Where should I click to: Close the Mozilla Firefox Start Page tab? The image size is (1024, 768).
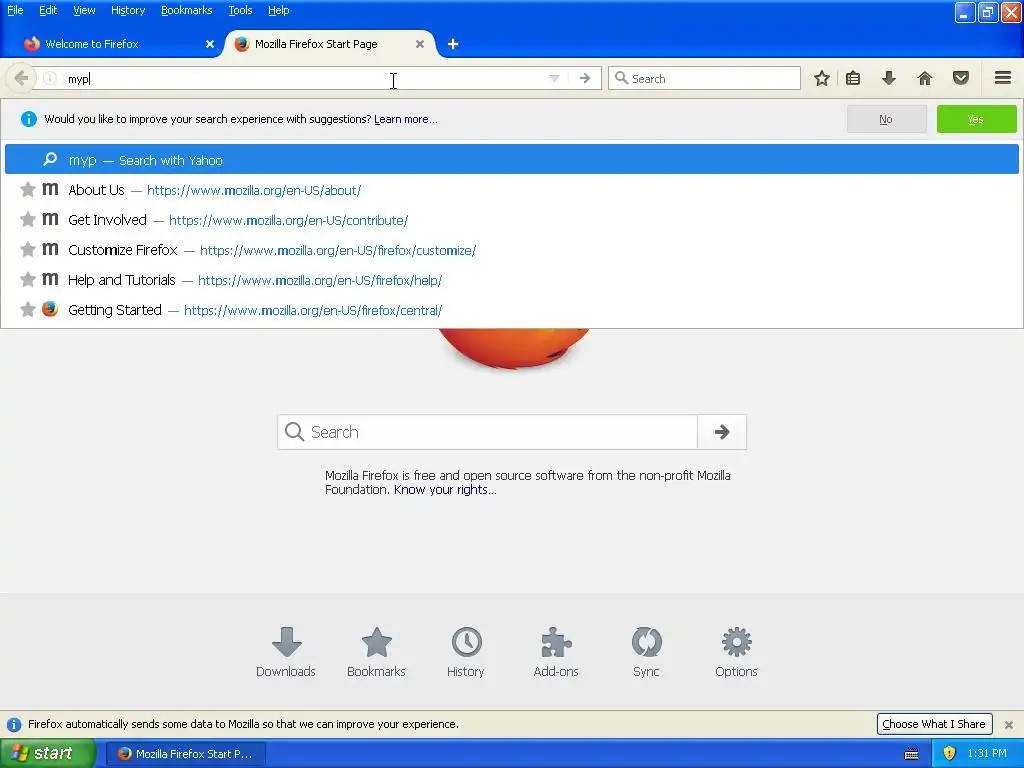(420, 44)
